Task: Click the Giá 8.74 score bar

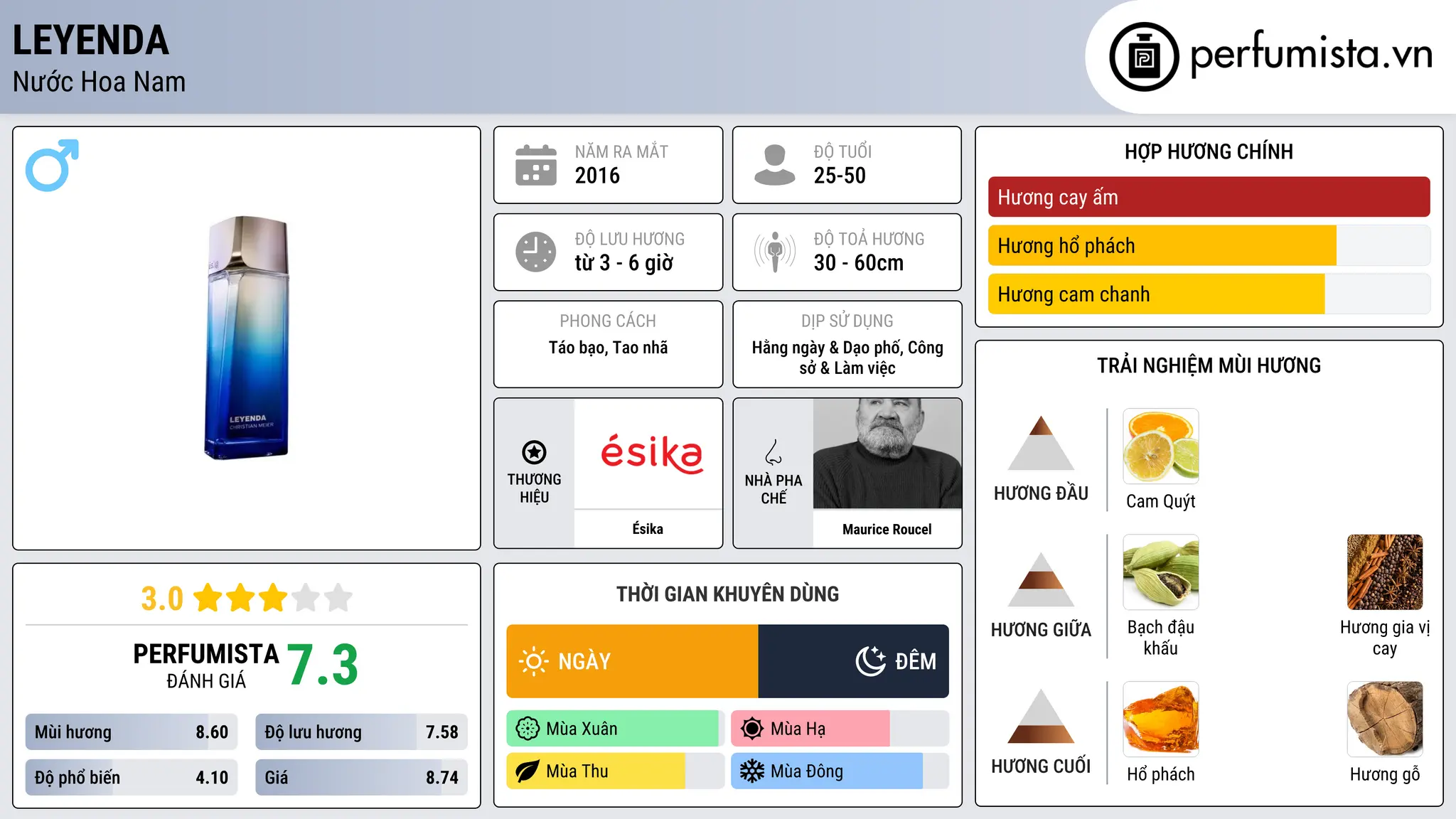Action: click(x=361, y=778)
